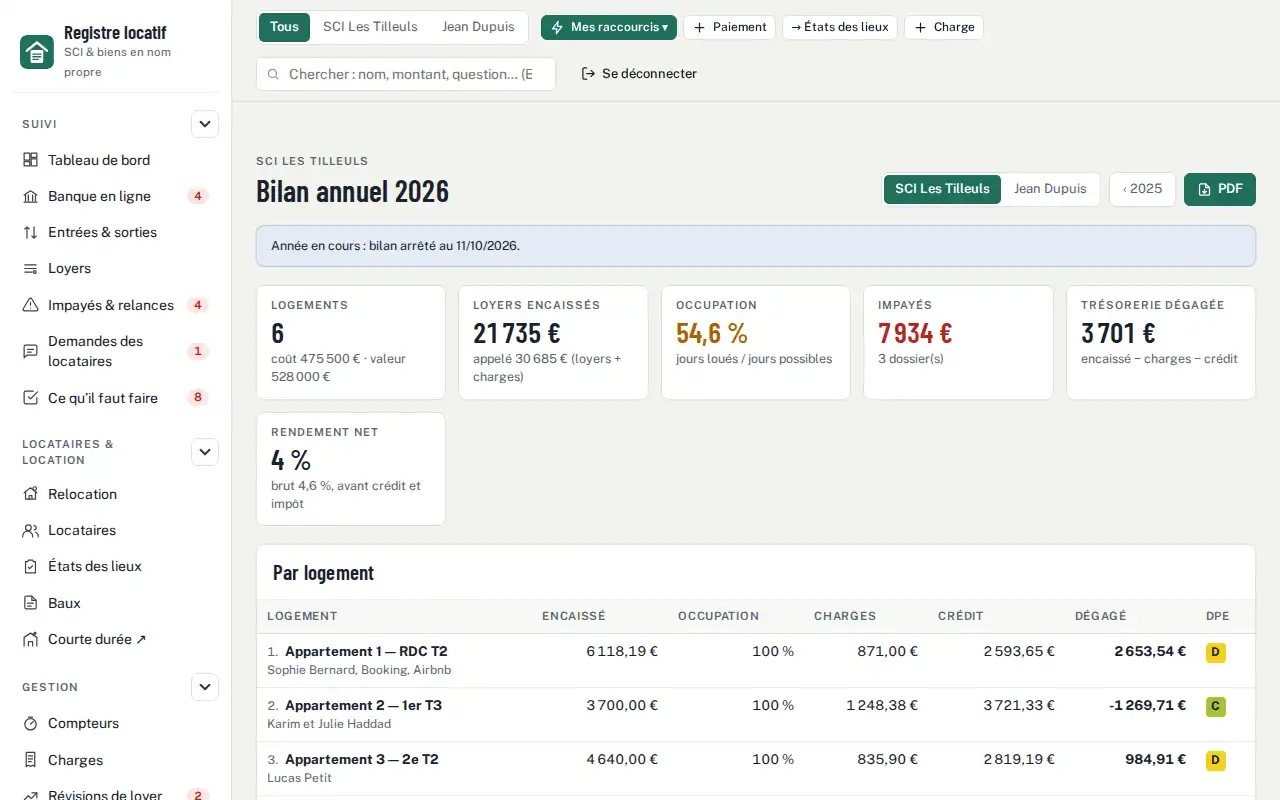1280x800 pixels.
Task: Click Trésorerie dégagée 3 701 € card
Action: click(x=1161, y=343)
